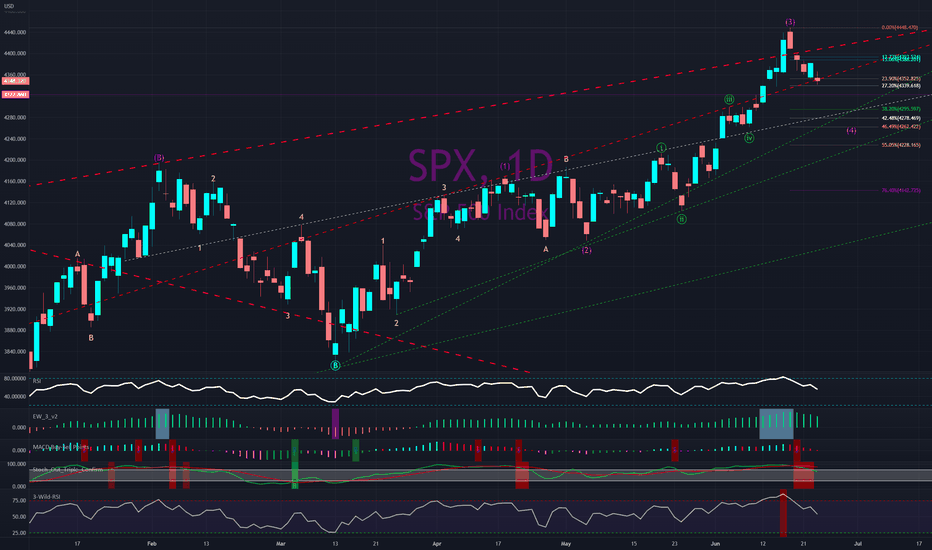Select the green circled iii wave label
Screen dimensions: 932x550
pyautogui.click(x=729, y=99)
